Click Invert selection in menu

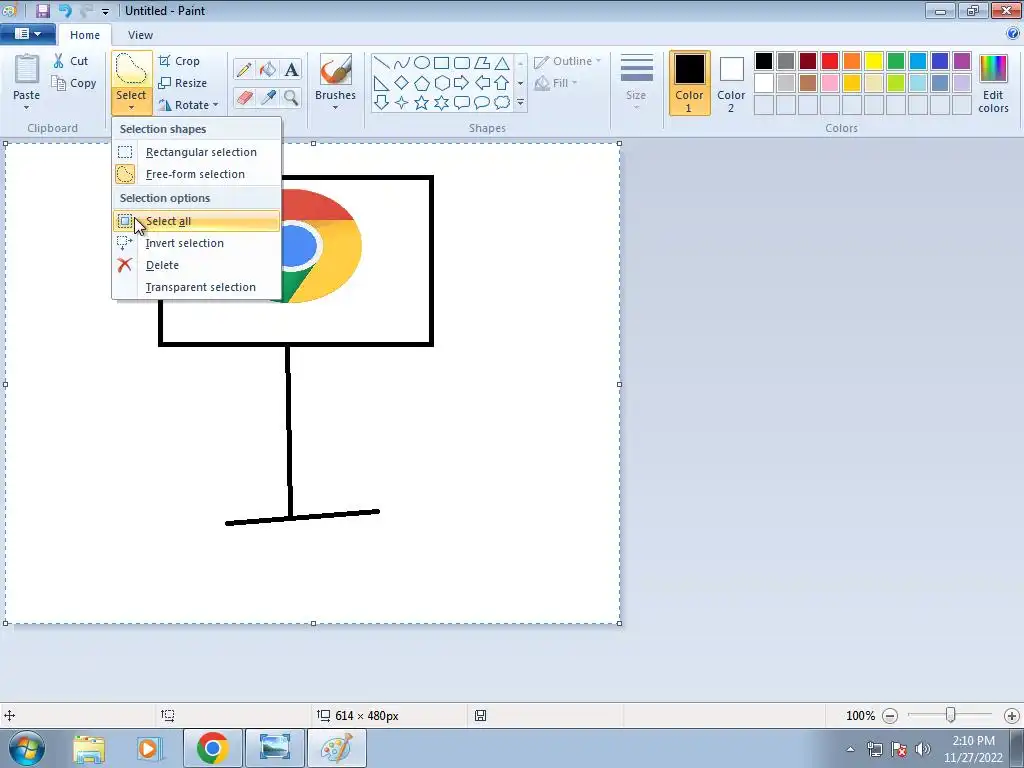pos(197,243)
